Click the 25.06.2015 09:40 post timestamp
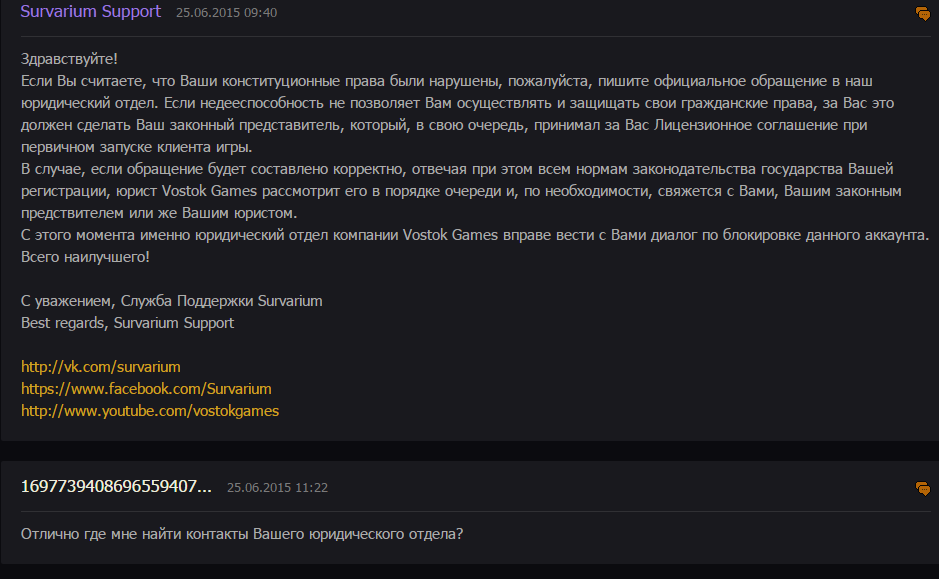Viewport: 939px width, 579px height. tap(226, 13)
